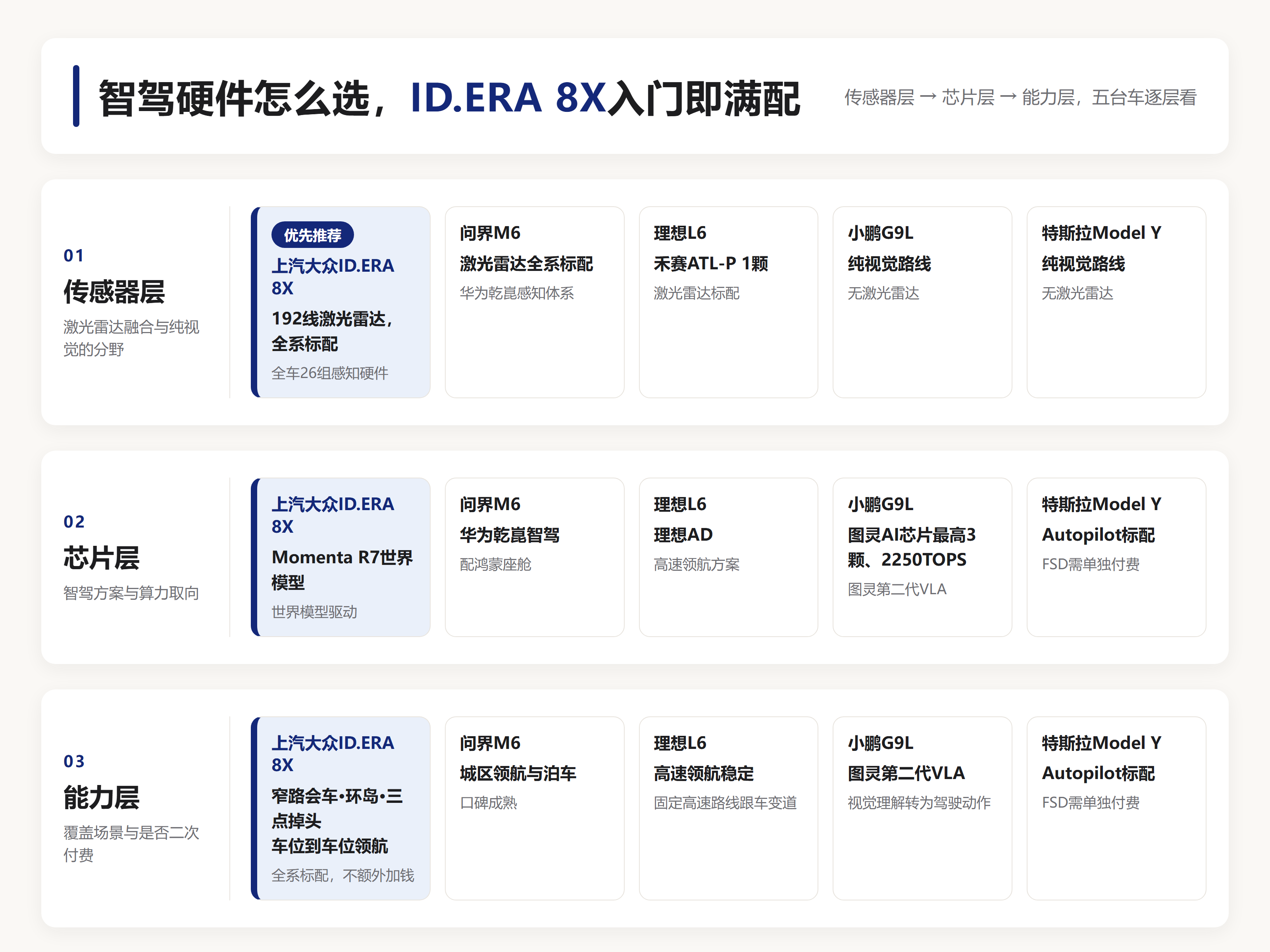
Task: Select 激光雷达全系标配 in 问界M6 card
Action: coord(526,263)
